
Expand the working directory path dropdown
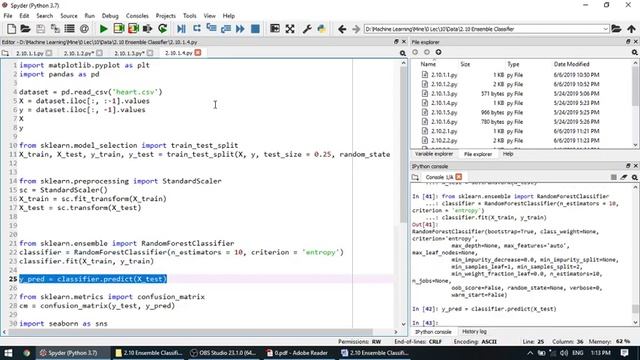click(x=605, y=29)
